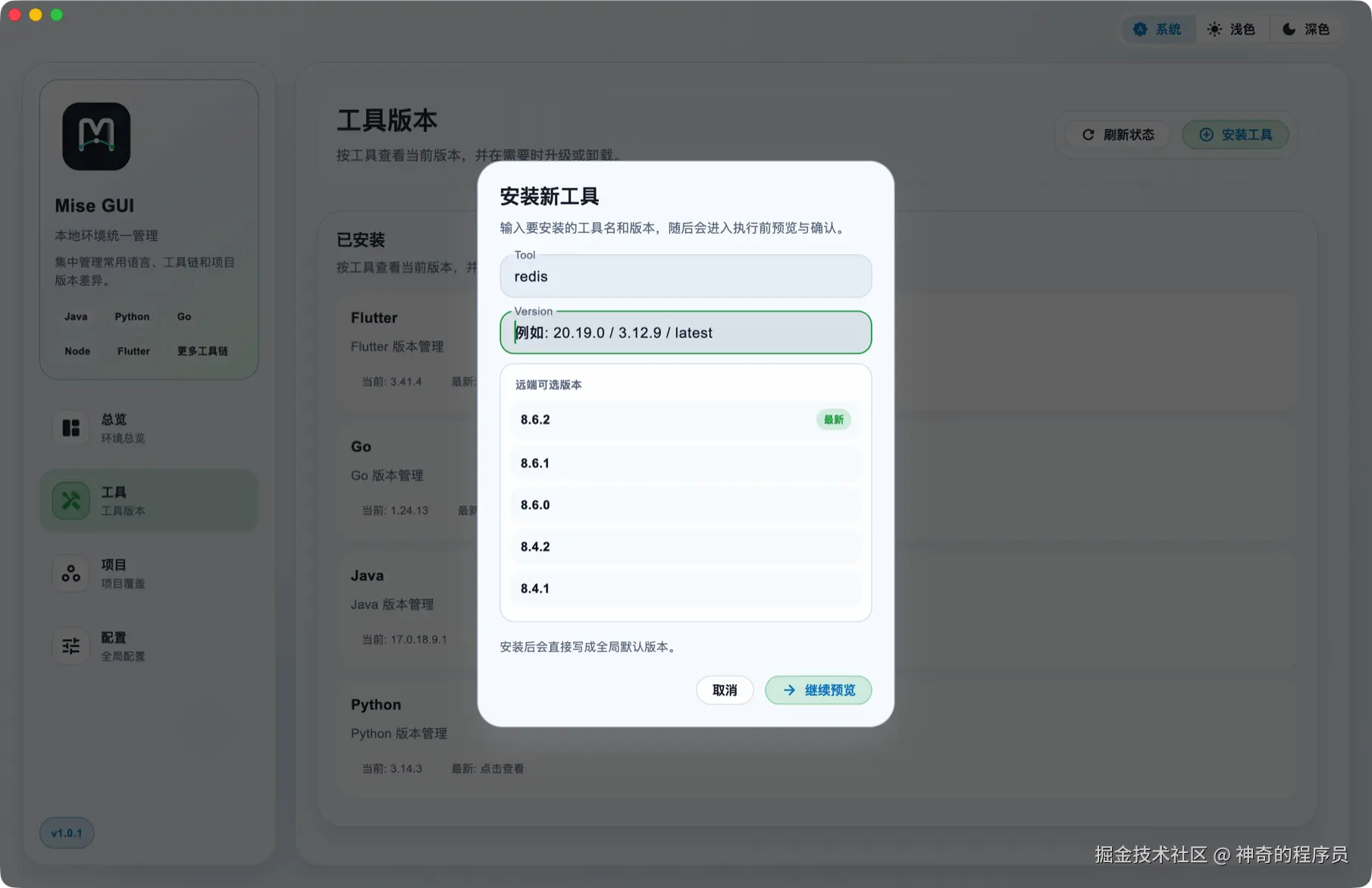The width and height of the screenshot is (1372, 888).
Task: Click the Mise GUI app logo
Action: click(96, 136)
